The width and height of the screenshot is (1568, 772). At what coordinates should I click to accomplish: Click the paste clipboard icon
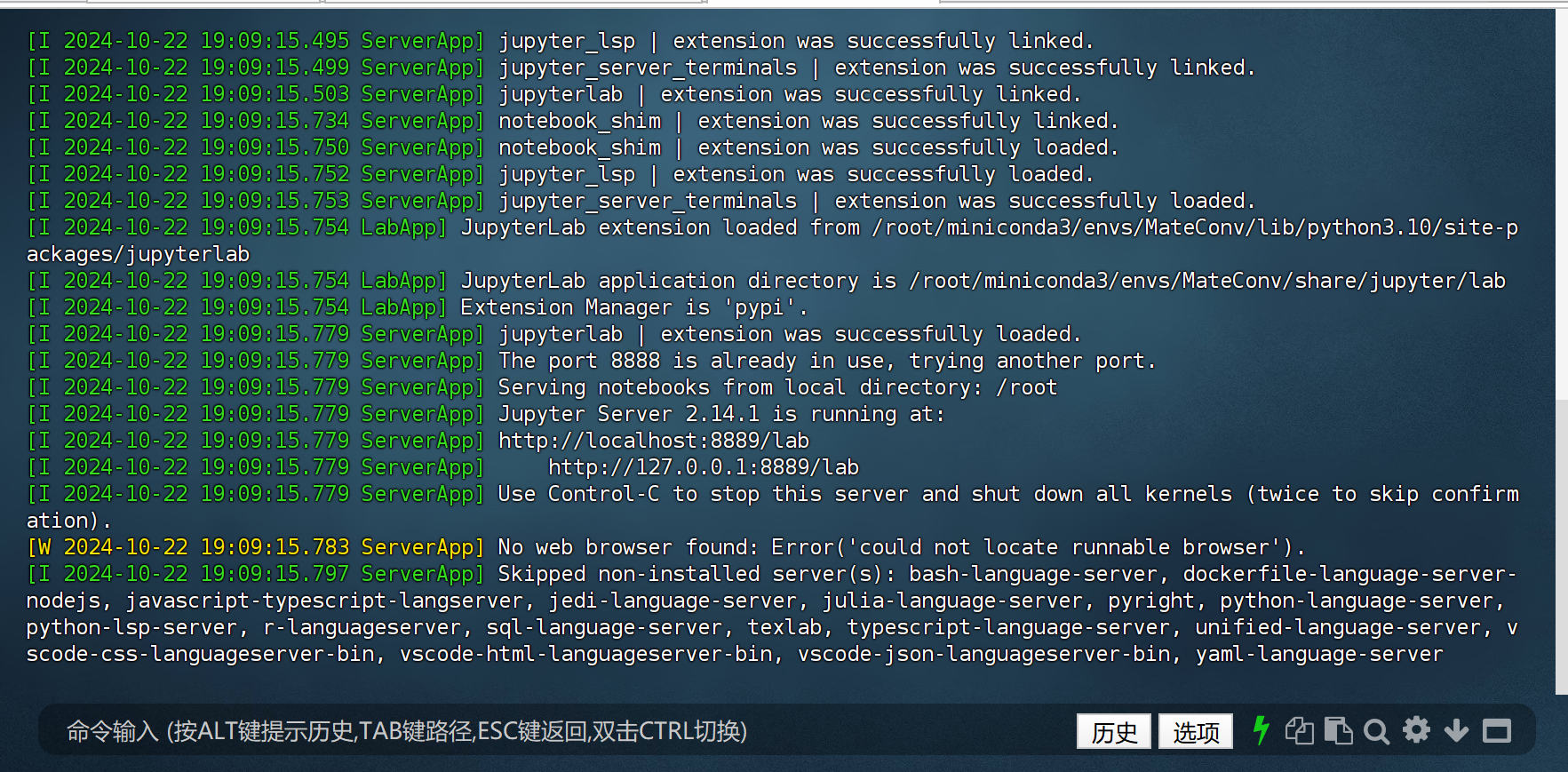(x=1338, y=731)
